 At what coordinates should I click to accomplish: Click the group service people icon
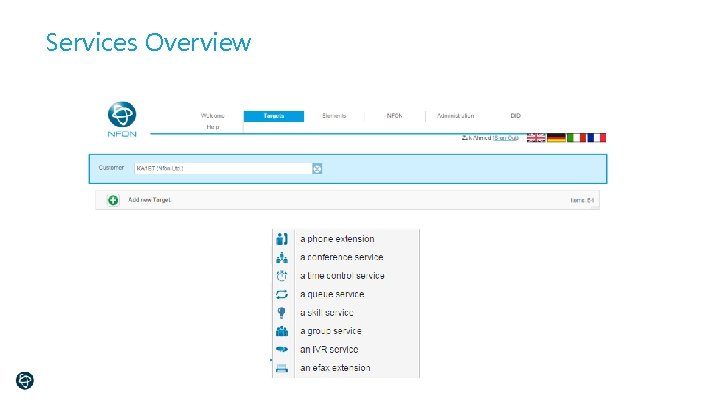click(282, 331)
